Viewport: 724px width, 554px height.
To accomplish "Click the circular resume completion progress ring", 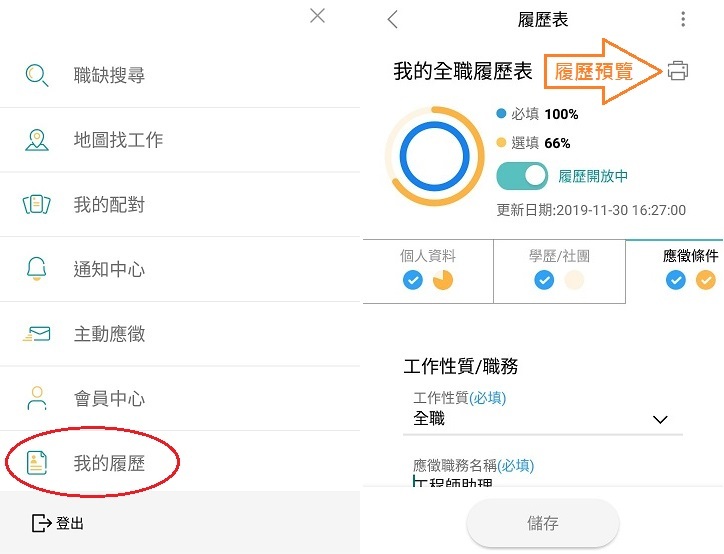I will (x=434, y=157).
